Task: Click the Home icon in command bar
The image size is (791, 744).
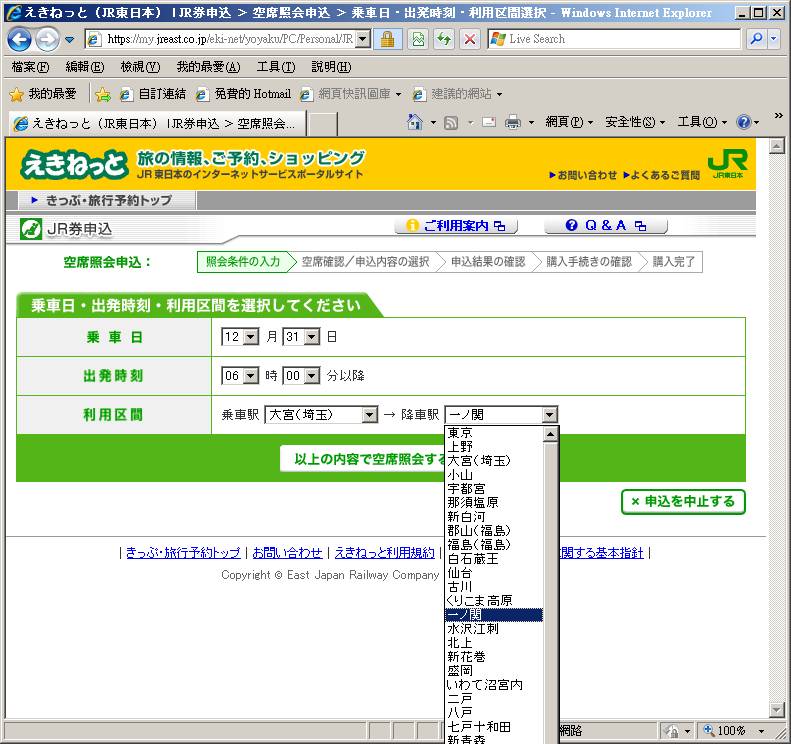Action: (415, 122)
